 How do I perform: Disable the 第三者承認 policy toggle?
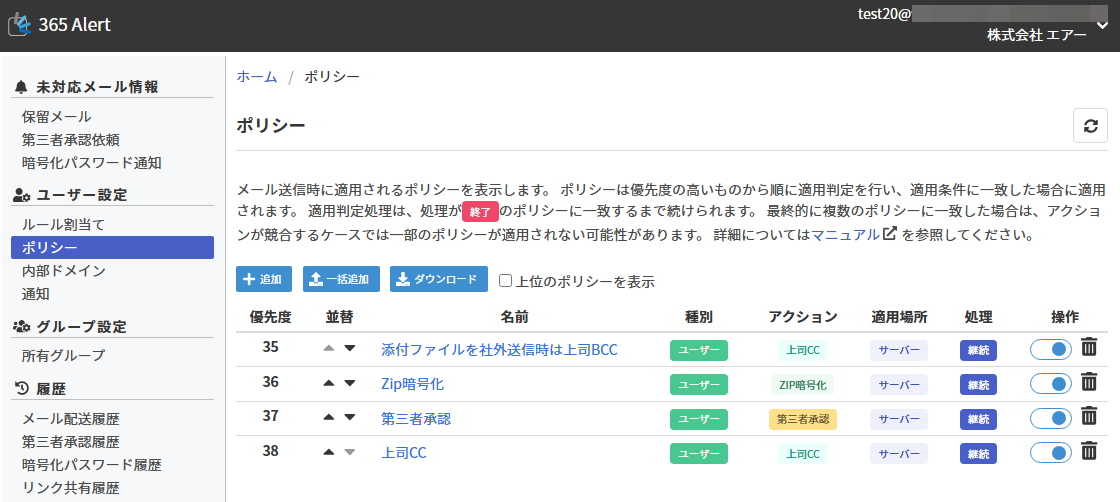click(x=1050, y=418)
